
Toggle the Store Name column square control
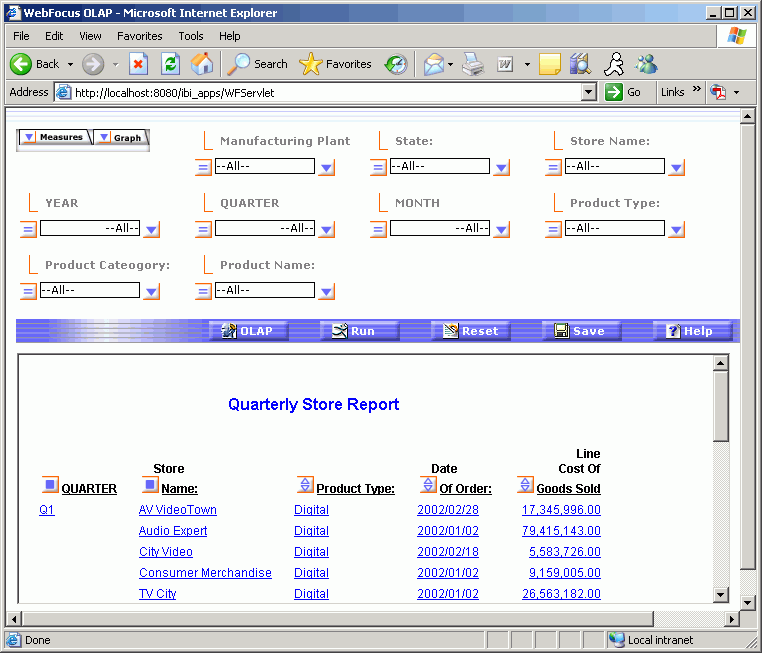pyautogui.click(x=150, y=485)
